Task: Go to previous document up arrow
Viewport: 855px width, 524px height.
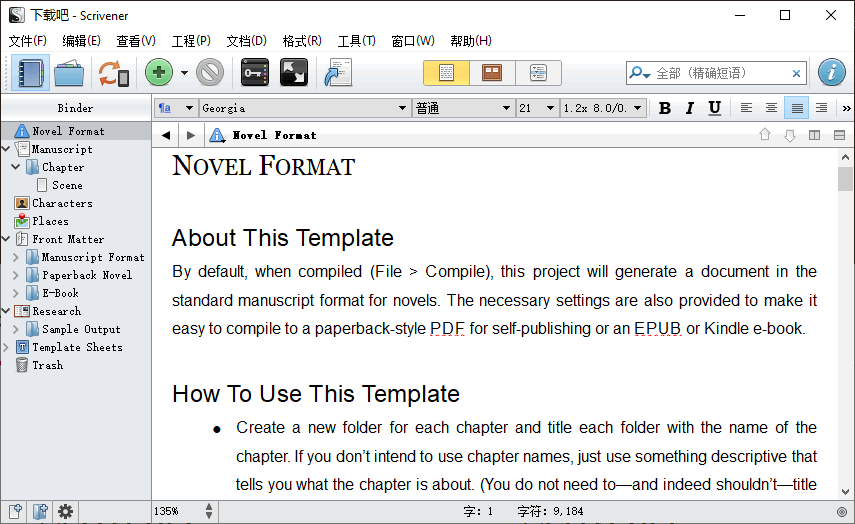Action: [x=765, y=135]
